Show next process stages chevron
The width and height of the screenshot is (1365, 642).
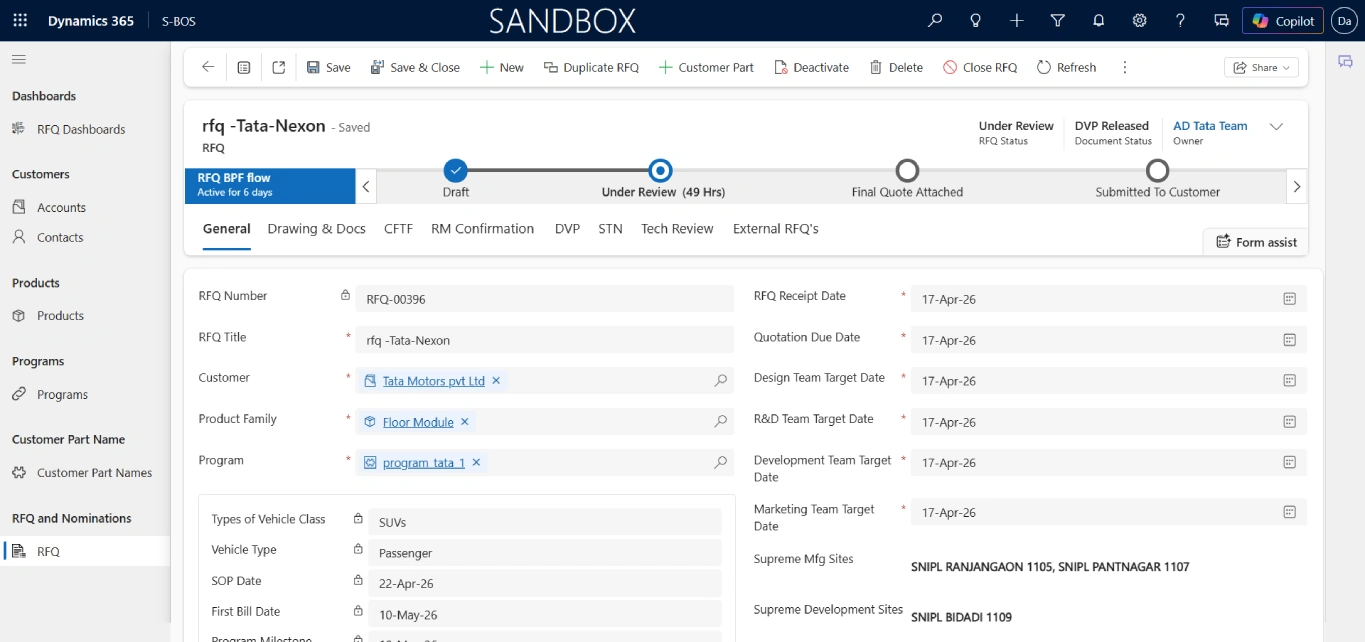pos(1297,186)
